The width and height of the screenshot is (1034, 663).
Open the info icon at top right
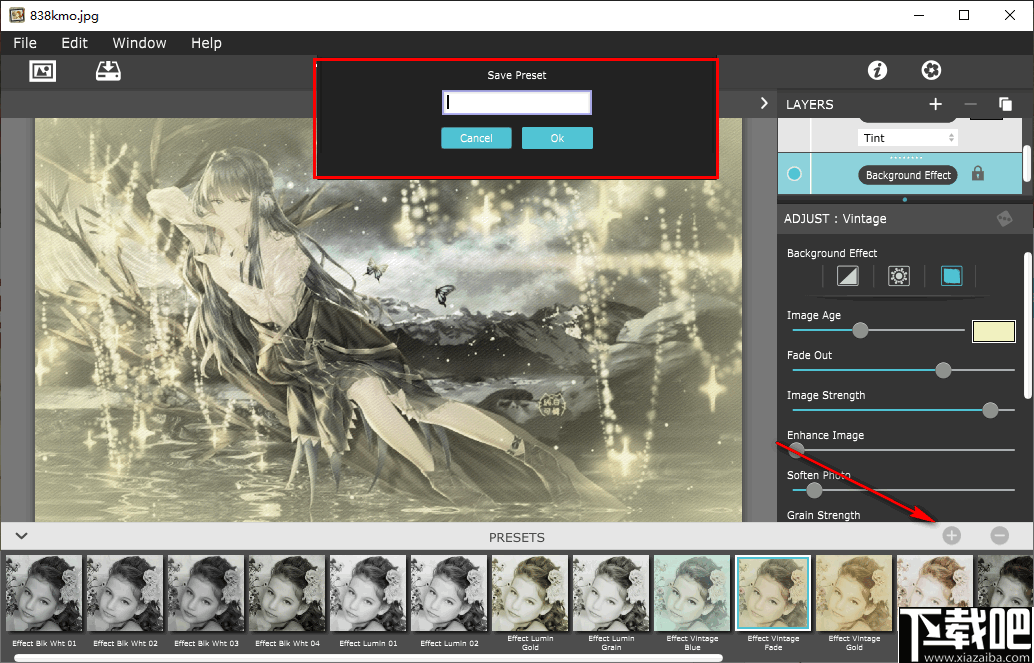(877, 70)
